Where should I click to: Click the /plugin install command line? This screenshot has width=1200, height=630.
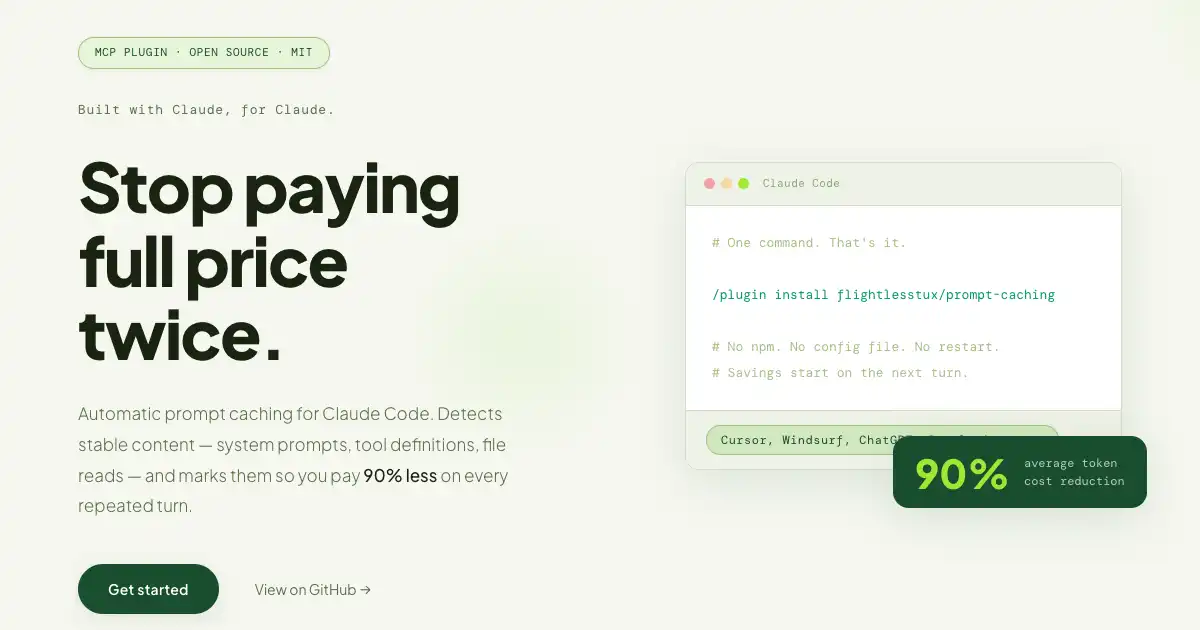click(883, 295)
